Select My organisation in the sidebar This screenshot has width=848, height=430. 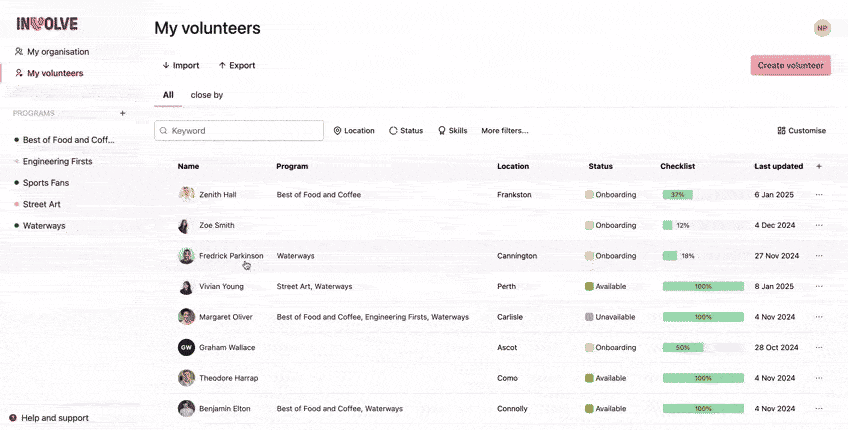(x=57, y=52)
